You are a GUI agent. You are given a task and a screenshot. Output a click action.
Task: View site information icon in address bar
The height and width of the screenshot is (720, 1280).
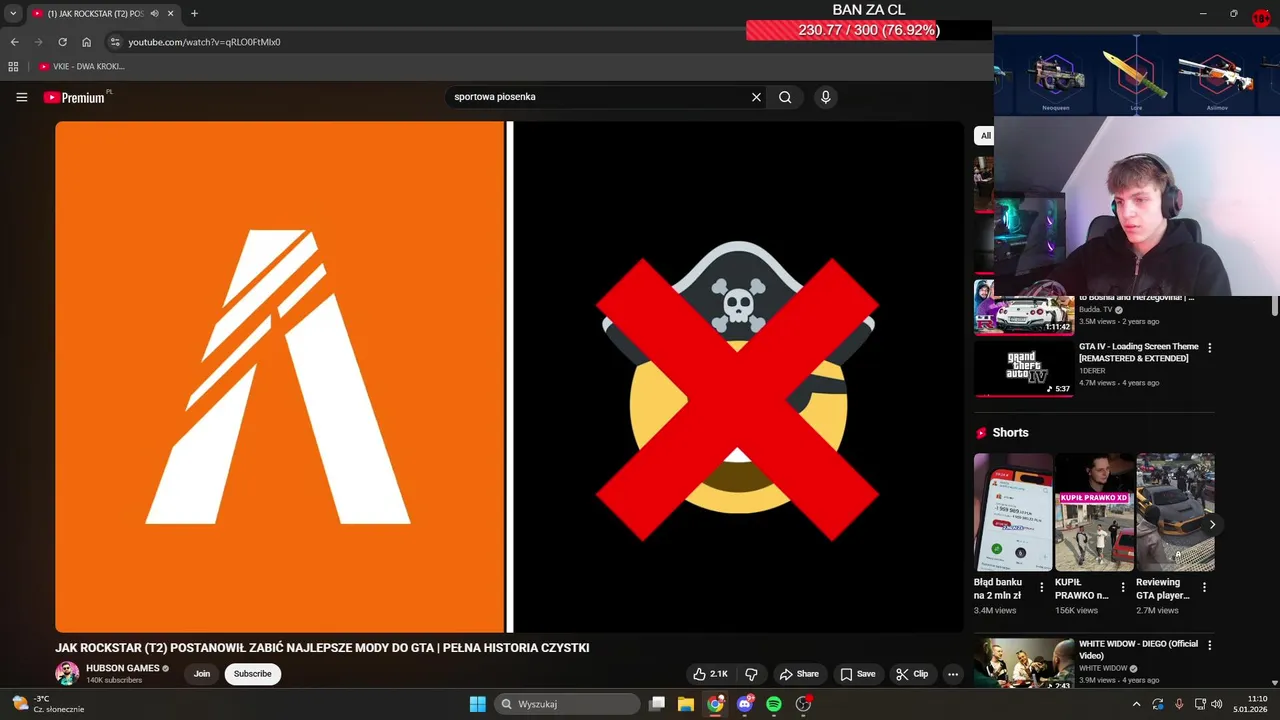click(x=115, y=42)
